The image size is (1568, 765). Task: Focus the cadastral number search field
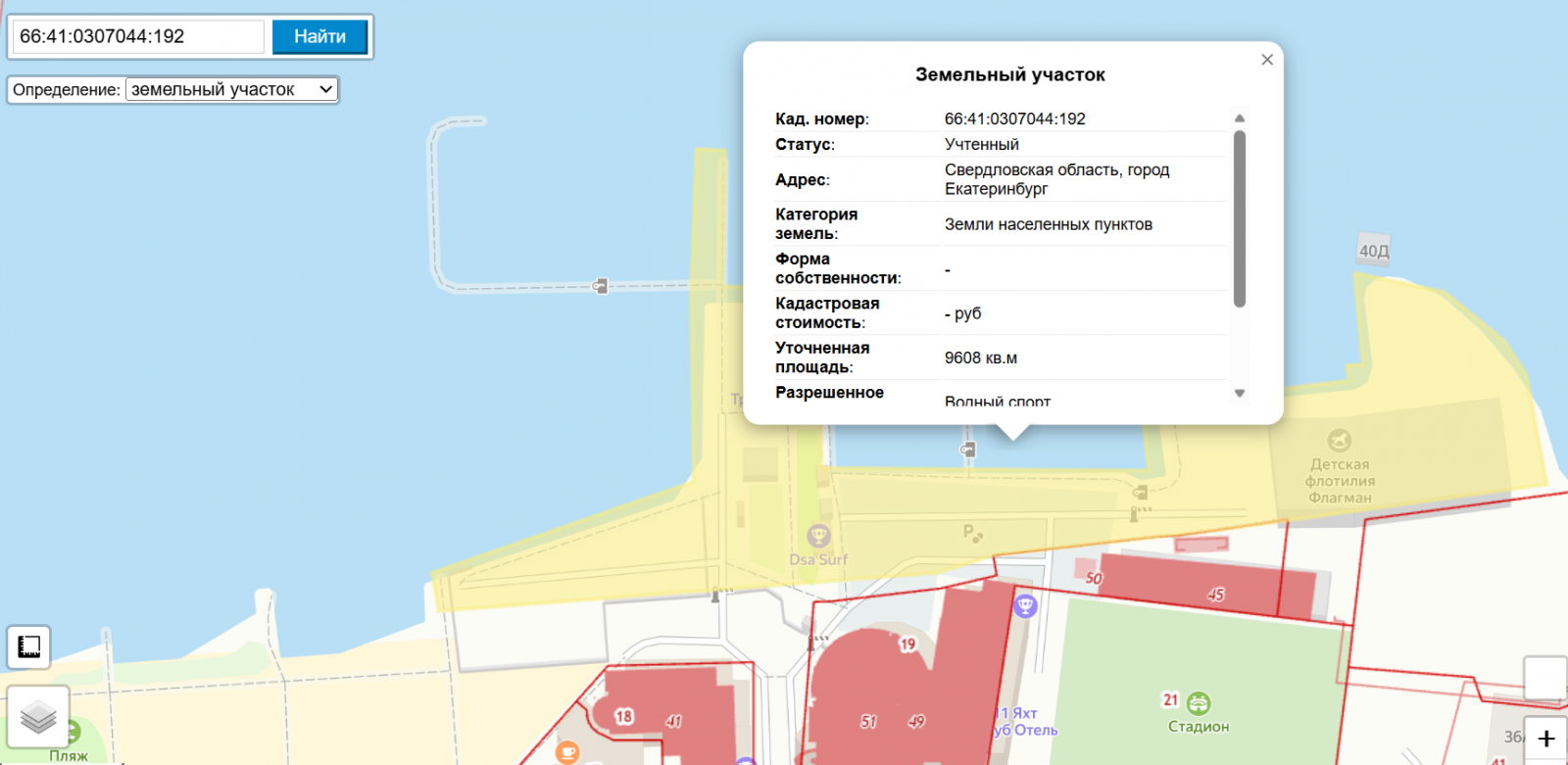click(138, 37)
